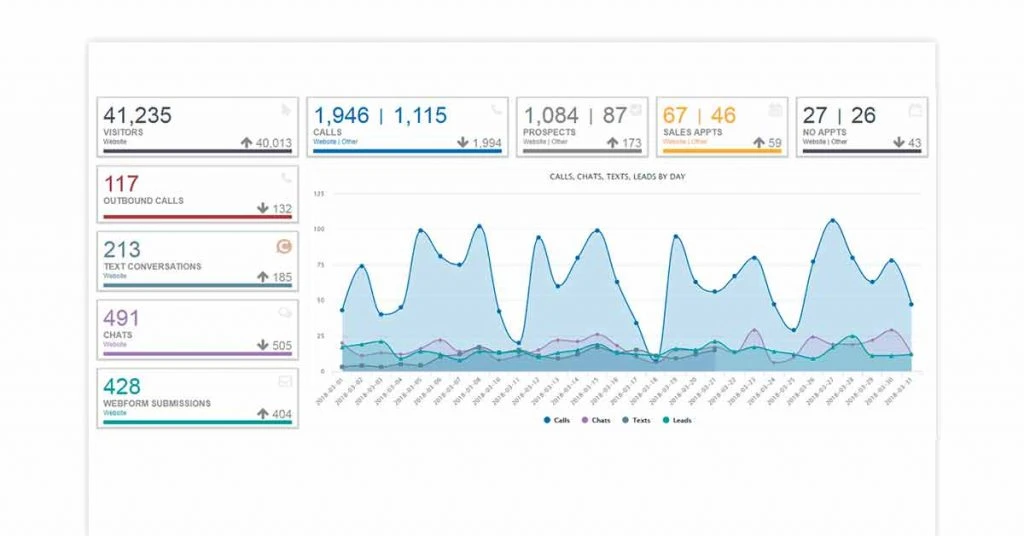Click the cursor icon in Visitors card
Viewport: 1024px width, 536px height.
point(285,110)
